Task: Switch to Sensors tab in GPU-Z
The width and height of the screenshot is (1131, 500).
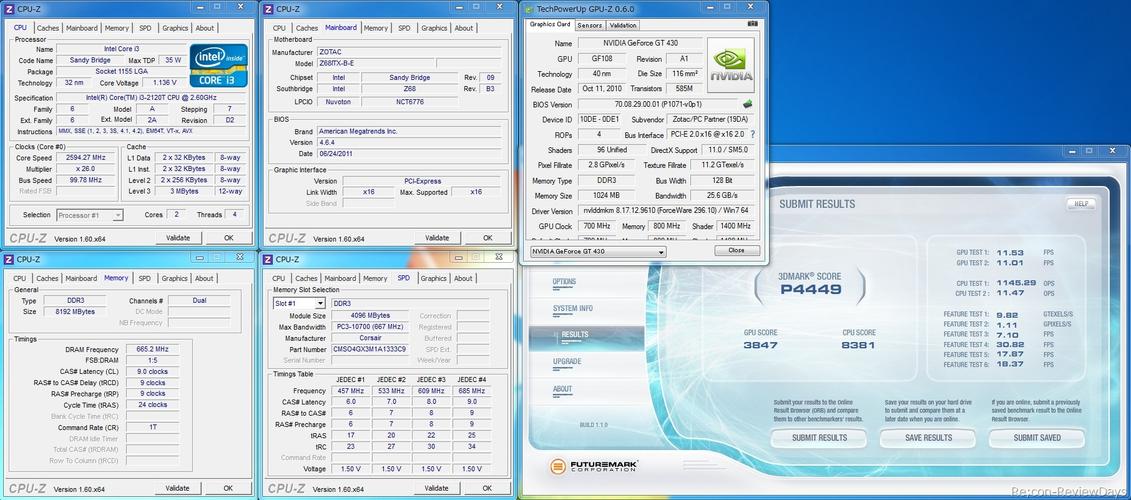Action: (x=590, y=25)
